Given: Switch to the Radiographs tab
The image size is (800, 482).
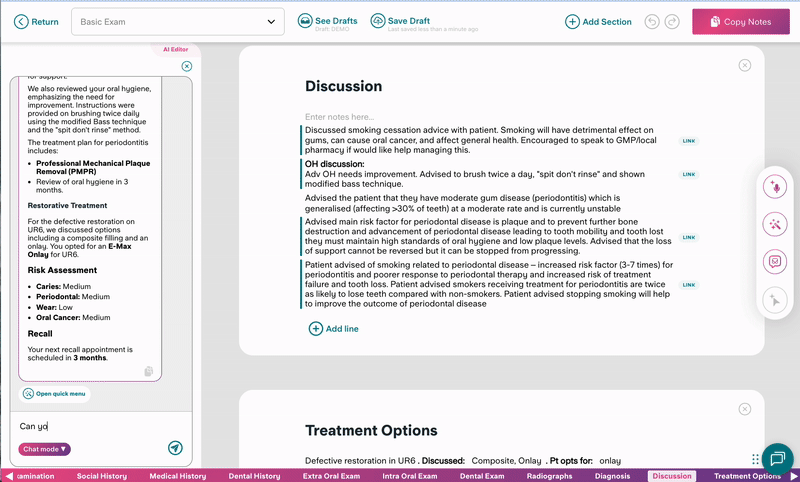Looking at the screenshot, I should click(x=549, y=476).
